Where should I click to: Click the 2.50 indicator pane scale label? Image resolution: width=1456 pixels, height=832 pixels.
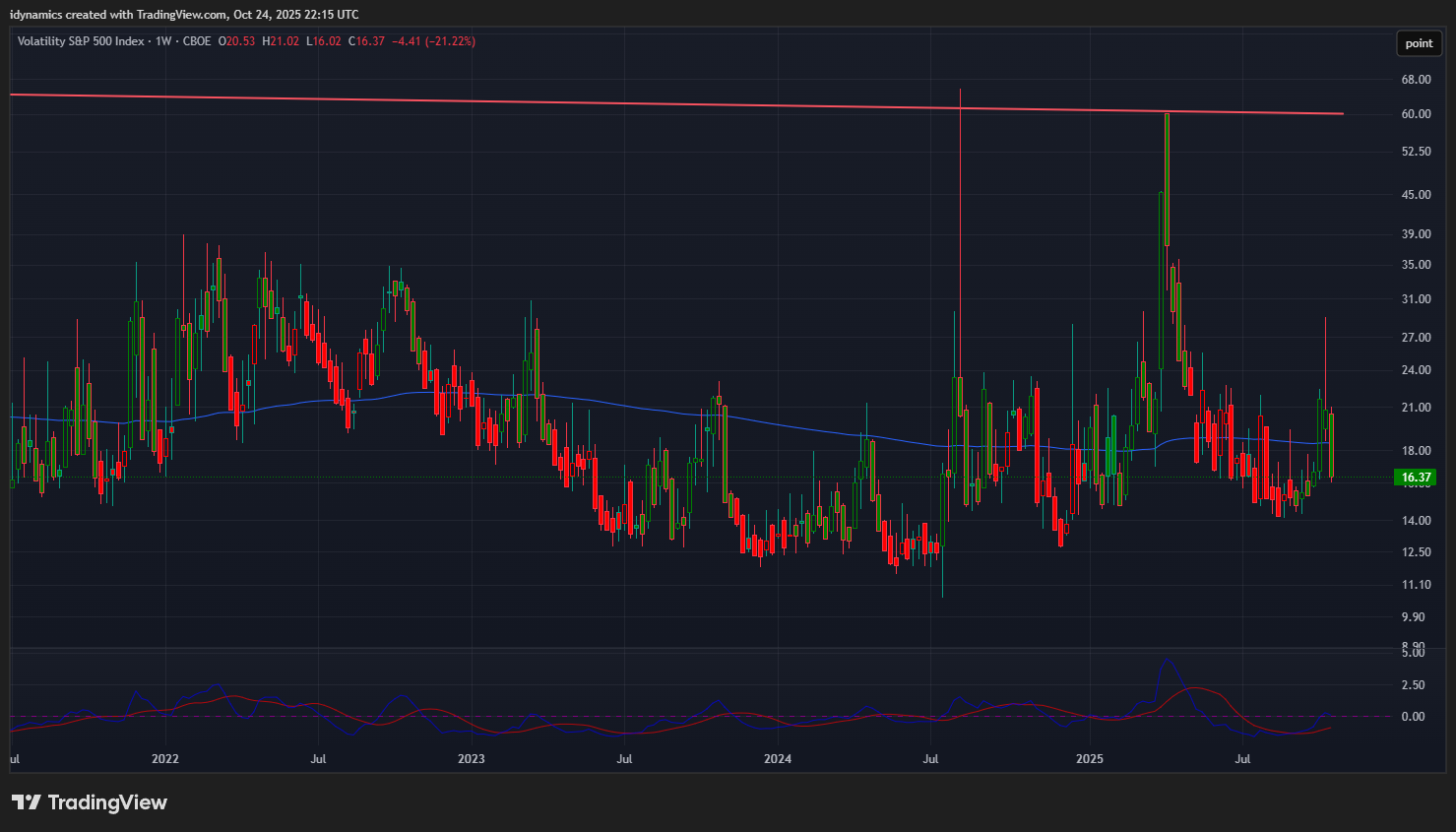click(1413, 685)
